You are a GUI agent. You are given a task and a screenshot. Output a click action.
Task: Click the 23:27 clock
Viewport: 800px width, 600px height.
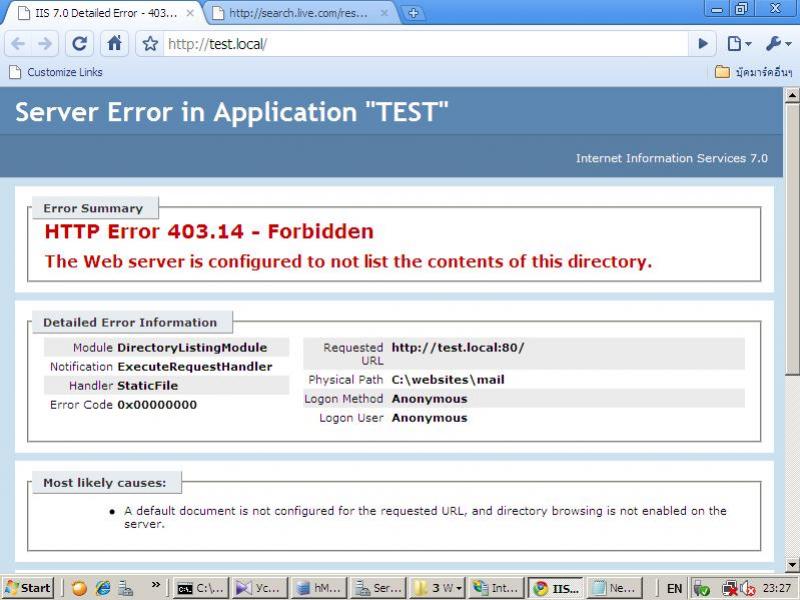777,588
